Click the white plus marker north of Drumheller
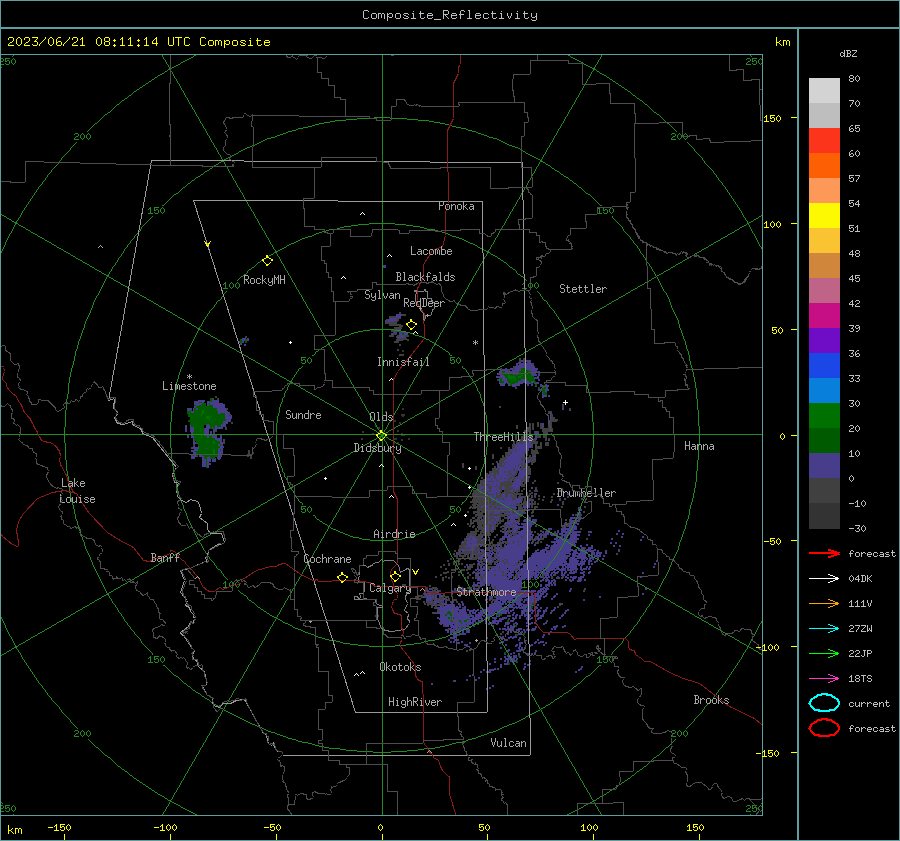 tap(565, 403)
